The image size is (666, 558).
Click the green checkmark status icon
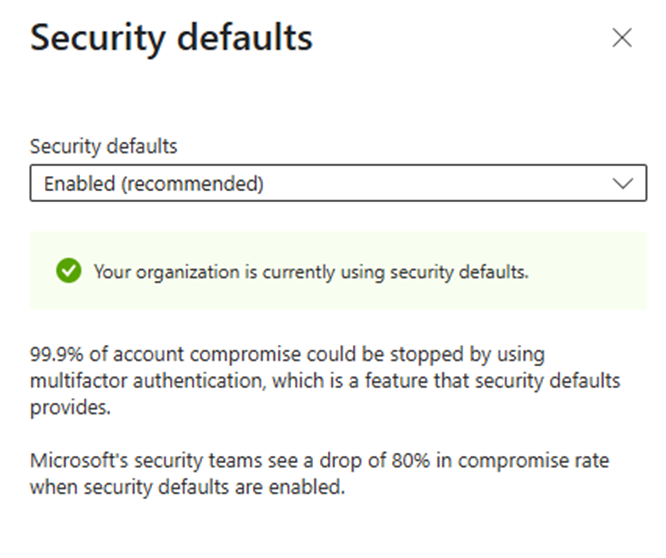(68, 271)
